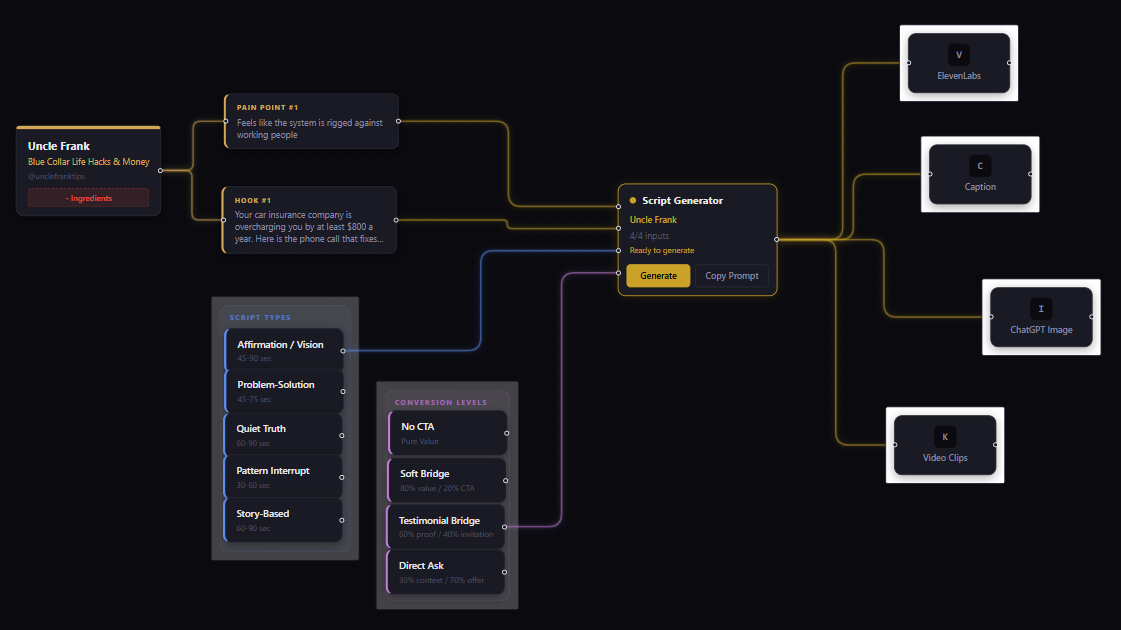The image size is (1121, 630).
Task: Click Conversion Levels group header
Action: [440, 403]
